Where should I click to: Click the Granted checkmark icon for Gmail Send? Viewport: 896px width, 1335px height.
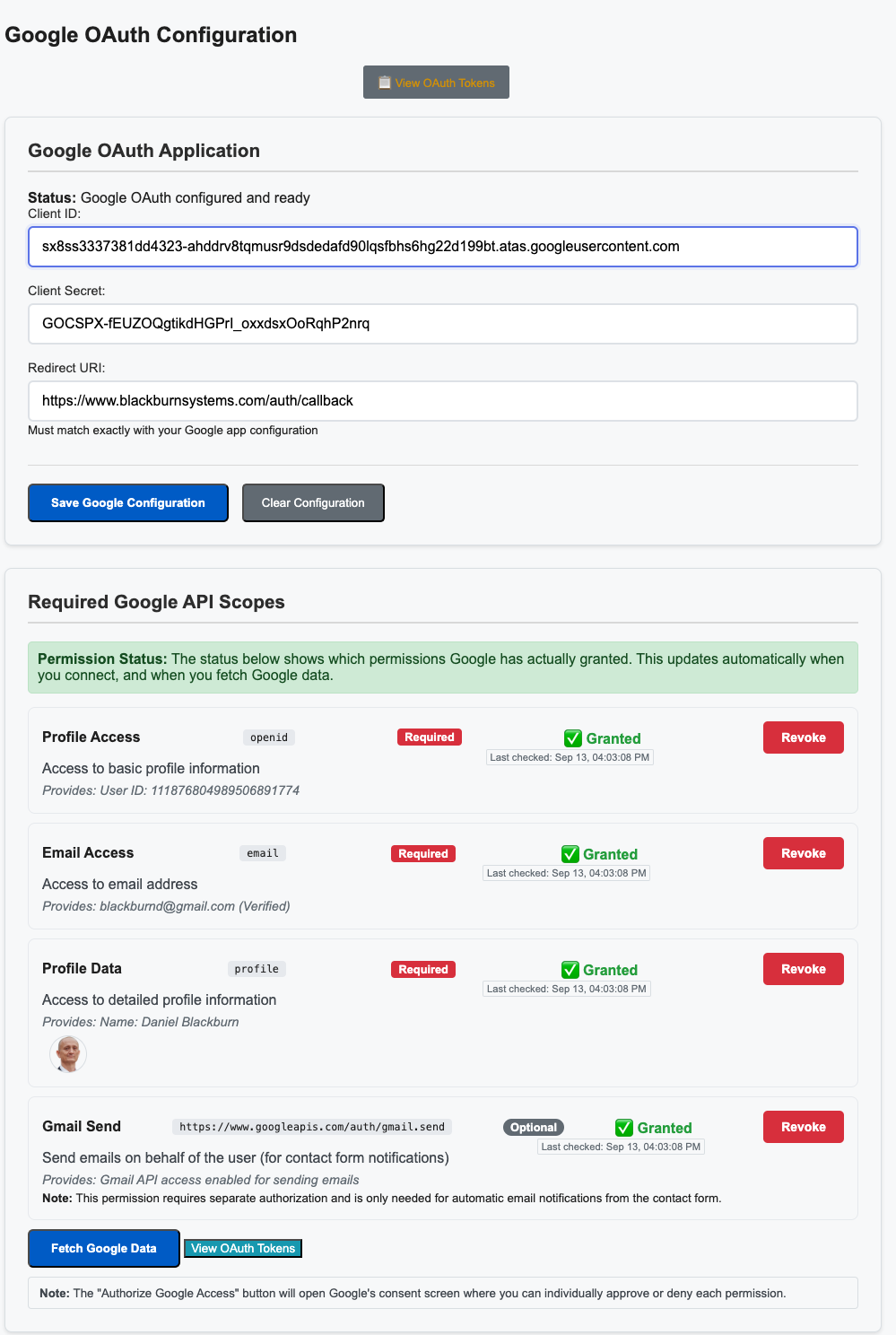pos(624,1128)
